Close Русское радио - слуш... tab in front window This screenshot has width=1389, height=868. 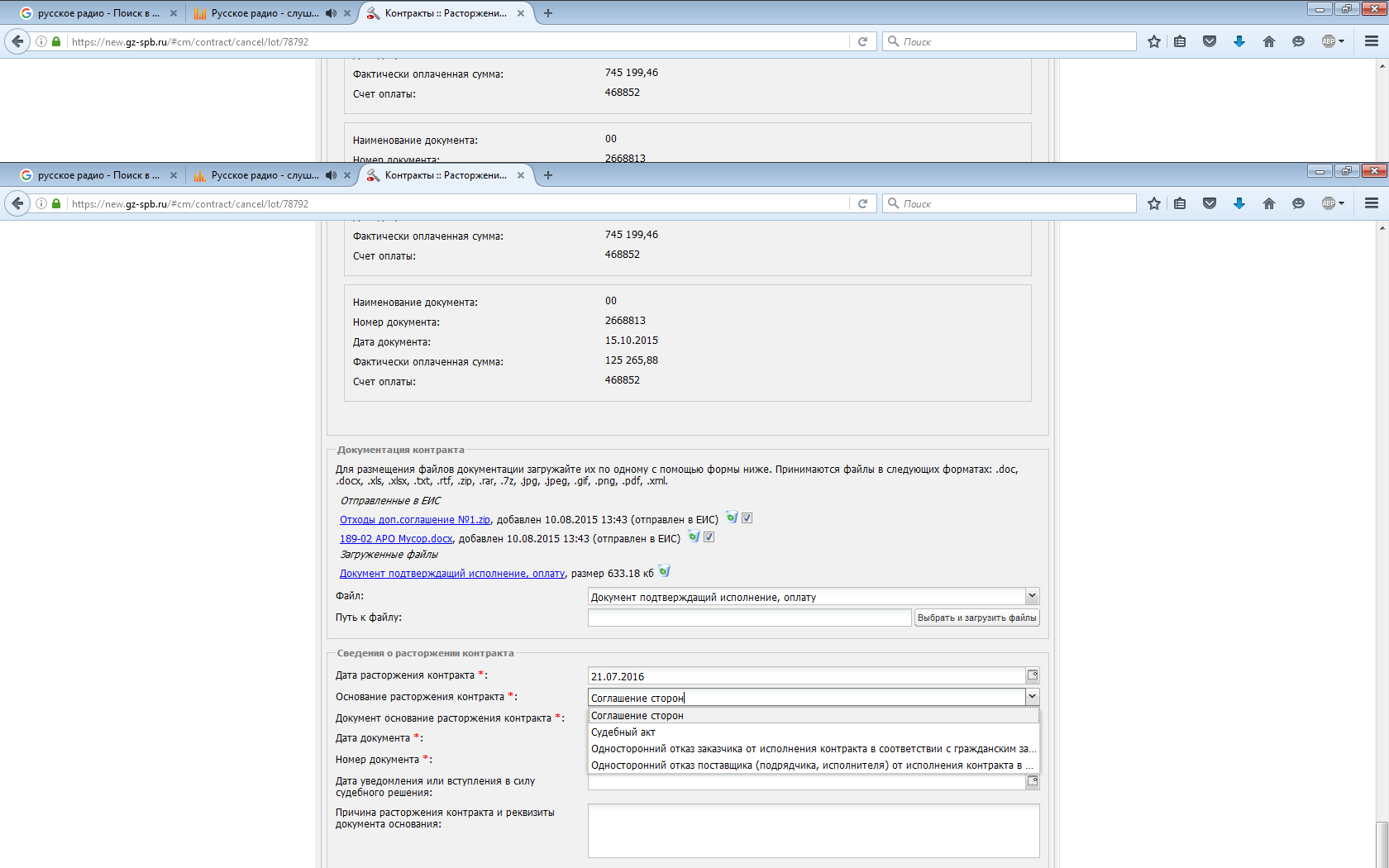click(x=347, y=175)
